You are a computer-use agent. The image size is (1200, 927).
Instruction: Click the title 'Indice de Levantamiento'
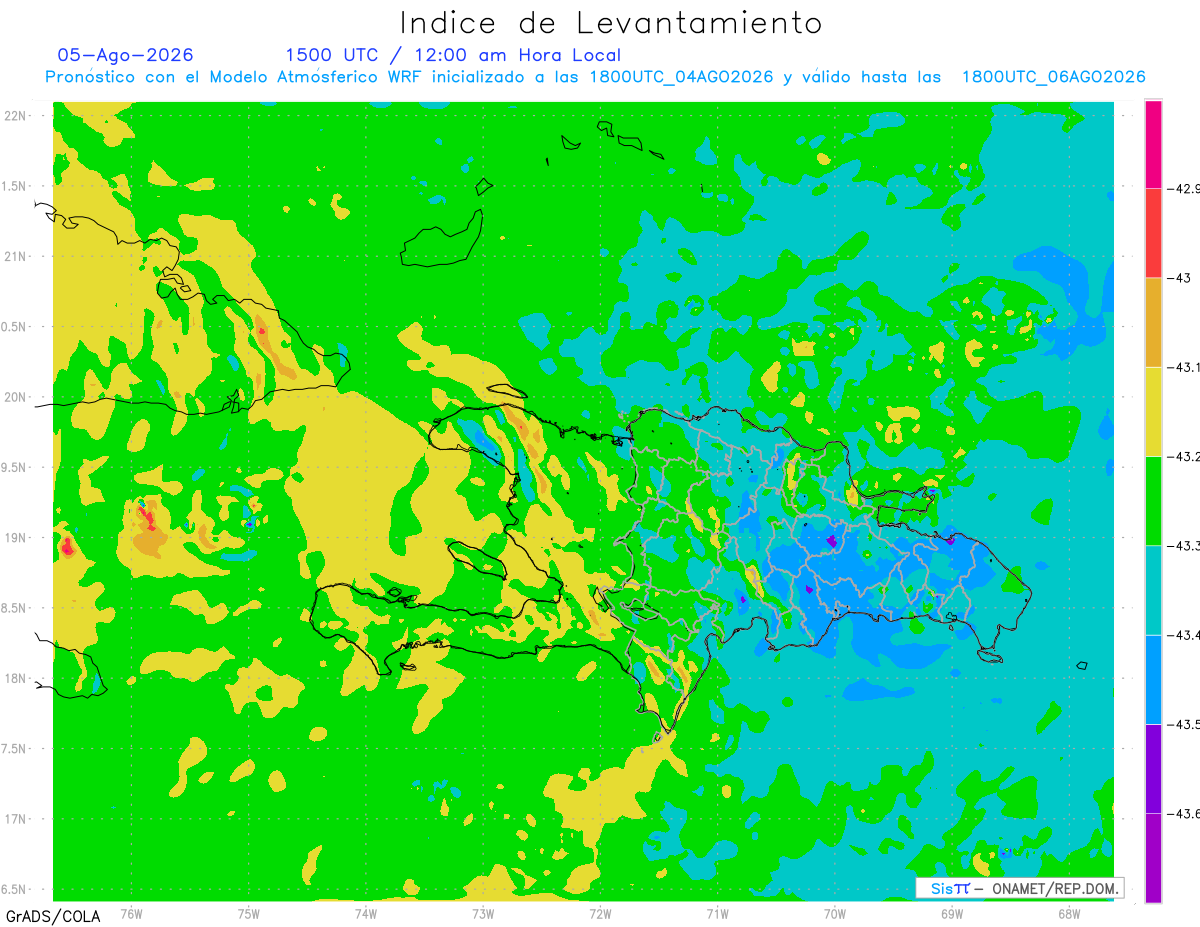611,23
